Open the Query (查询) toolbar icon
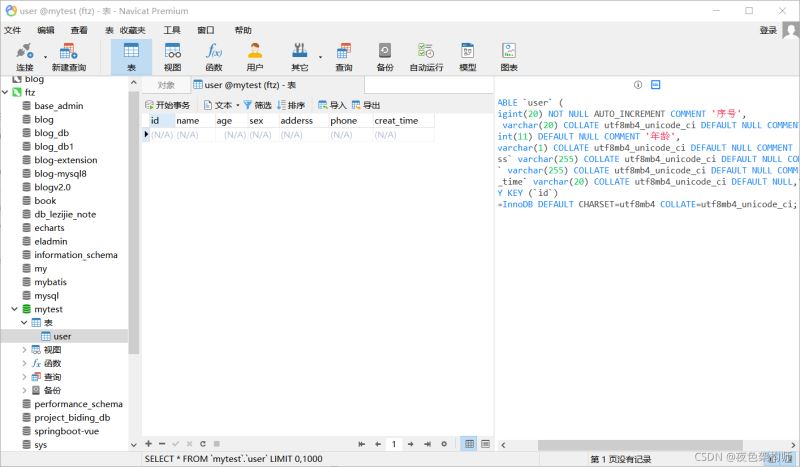The height and width of the screenshot is (467, 800). 344,57
